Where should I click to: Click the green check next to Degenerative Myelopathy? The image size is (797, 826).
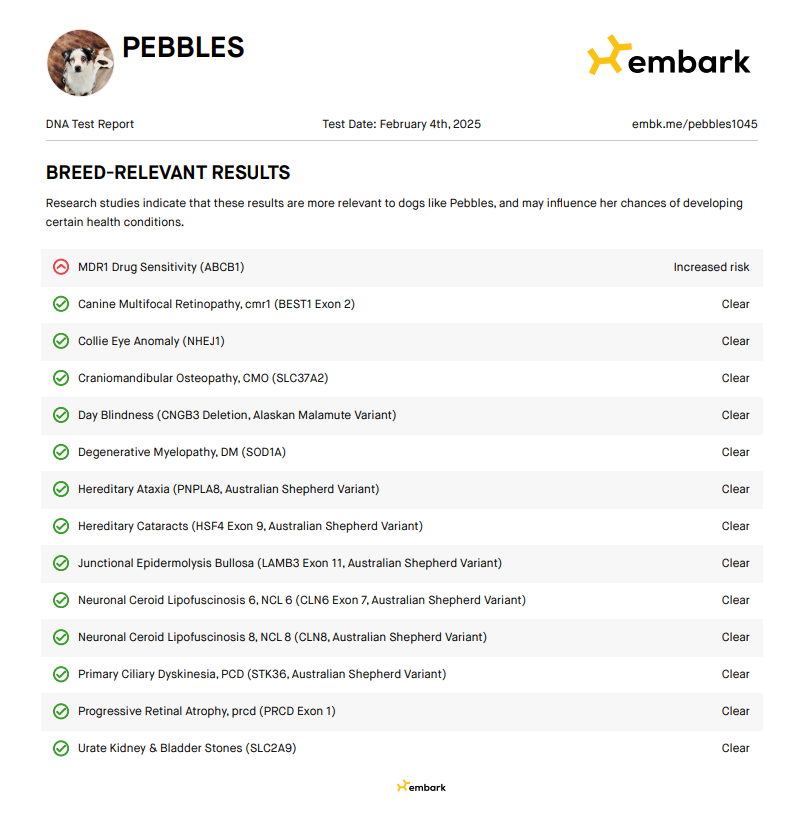pos(61,452)
